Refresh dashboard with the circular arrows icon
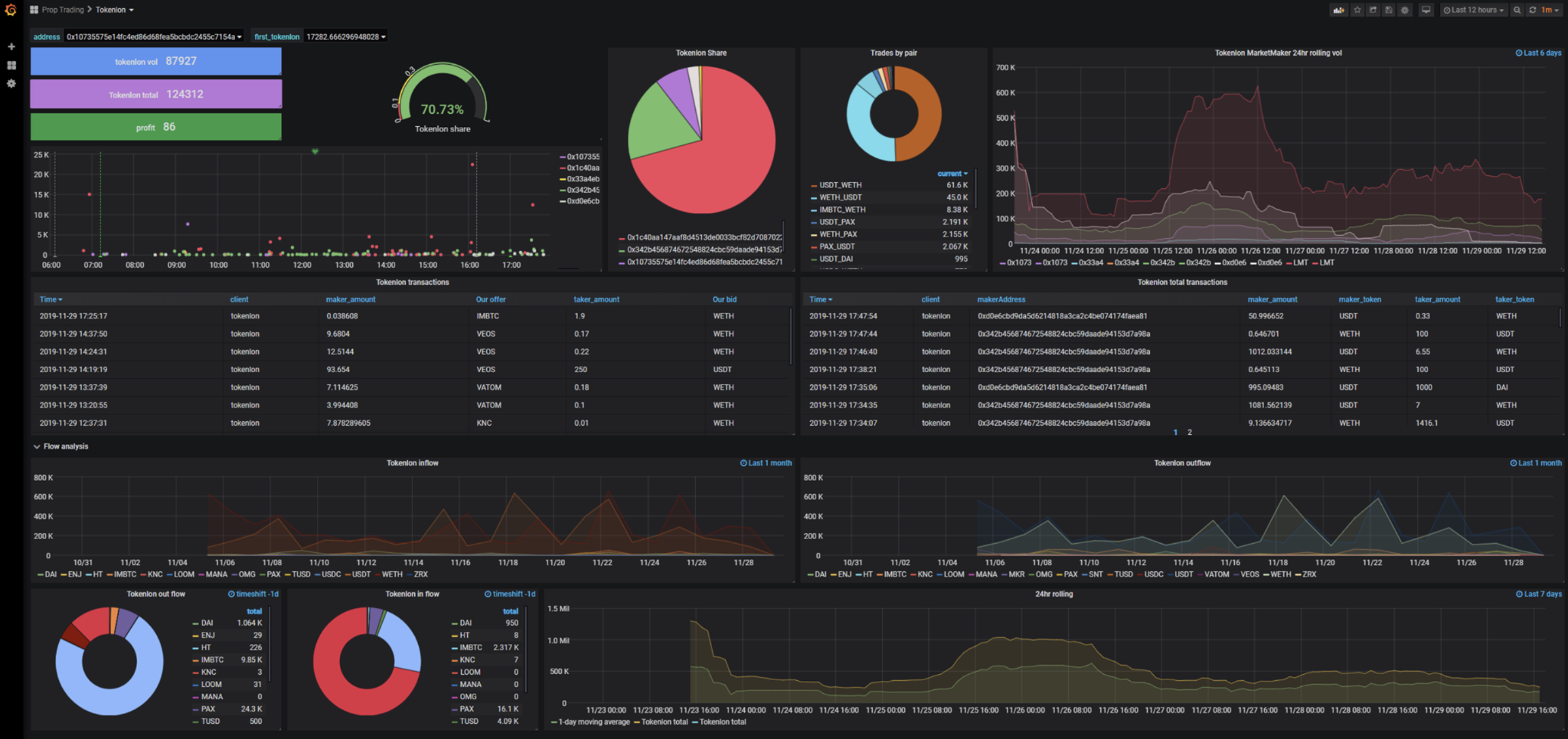Viewport: 1568px width, 739px height. (1533, 10)
